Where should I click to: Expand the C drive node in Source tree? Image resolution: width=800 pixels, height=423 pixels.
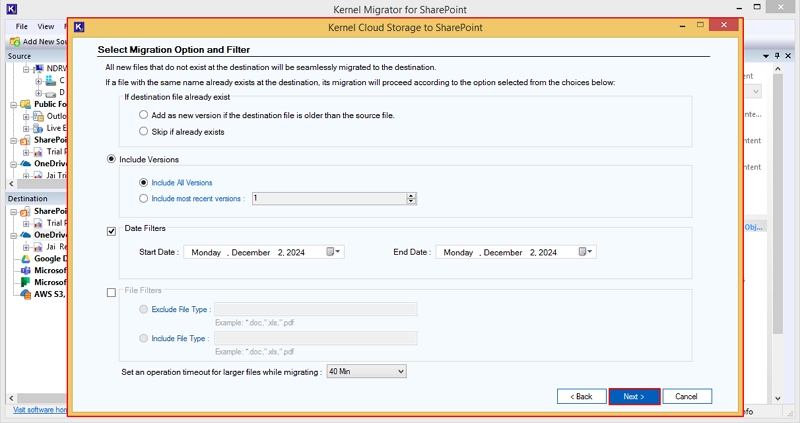click(38, 81)
